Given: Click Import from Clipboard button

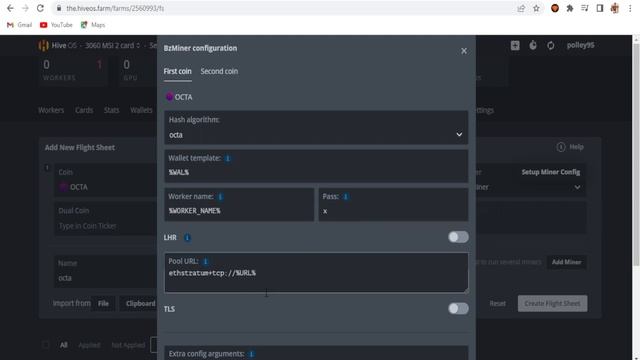Looking at the screenshot, I should tap(139, 304).
